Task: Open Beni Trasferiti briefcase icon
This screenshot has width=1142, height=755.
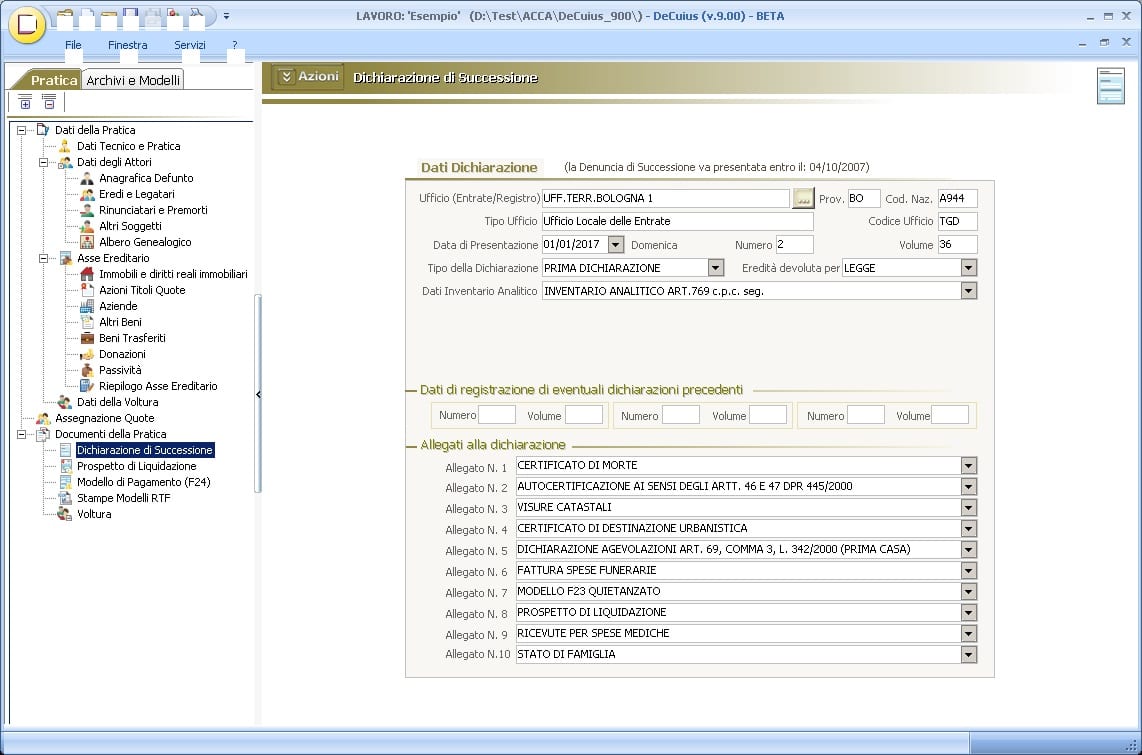Action: 87,339
